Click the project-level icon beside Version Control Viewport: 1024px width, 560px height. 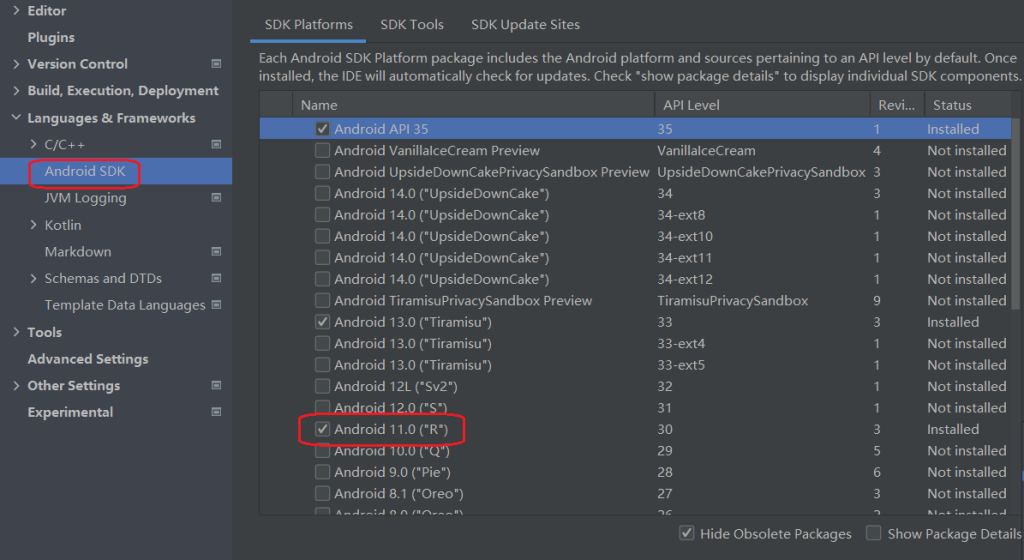tap(216, 64)
